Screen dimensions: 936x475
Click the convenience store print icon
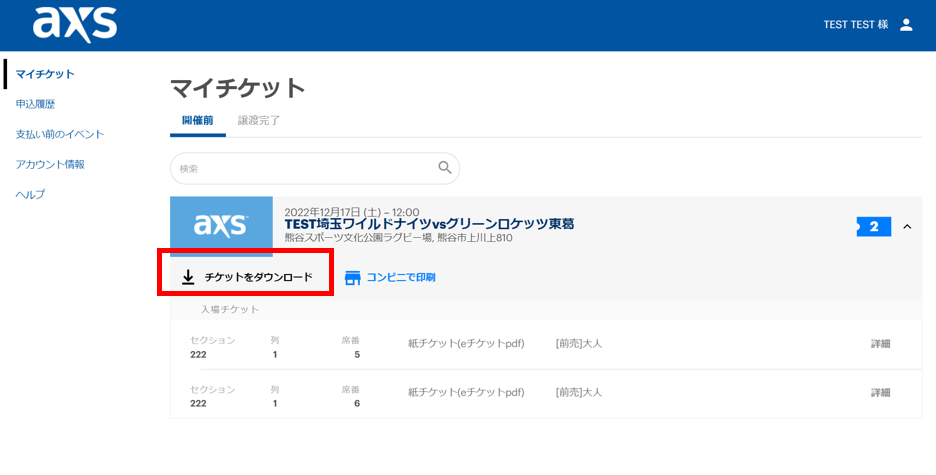point(353,277)
